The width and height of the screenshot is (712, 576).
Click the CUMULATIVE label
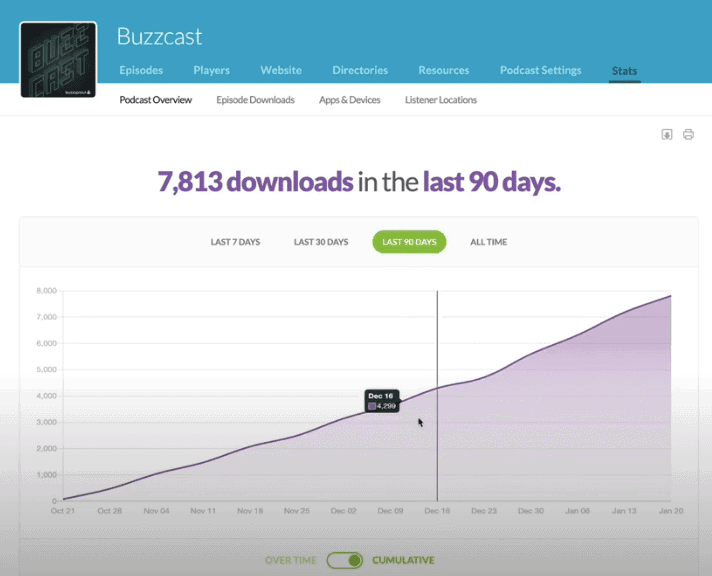coord(403,560)
